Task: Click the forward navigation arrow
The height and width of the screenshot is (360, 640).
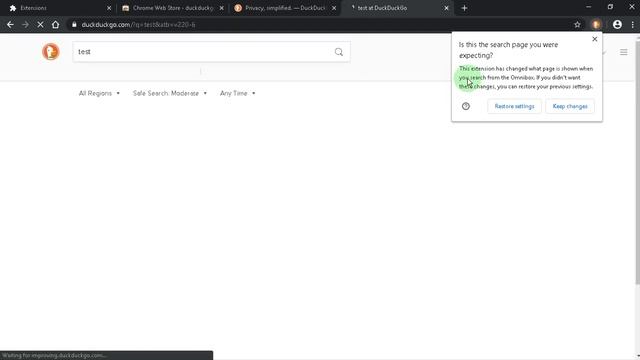Action: pyautogui.click(x=25, y=24)
